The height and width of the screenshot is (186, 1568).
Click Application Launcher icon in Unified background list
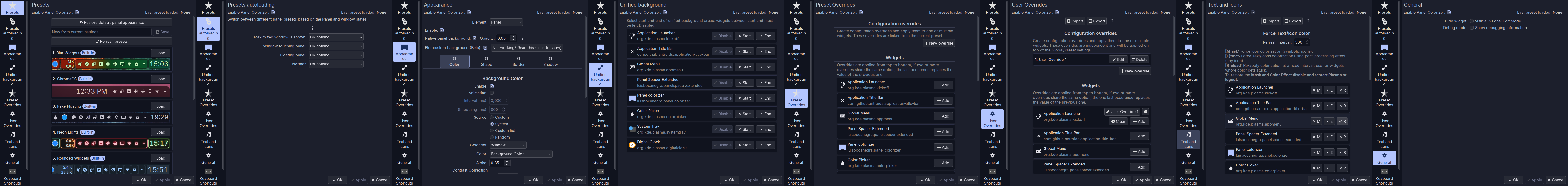click(632, 36)
